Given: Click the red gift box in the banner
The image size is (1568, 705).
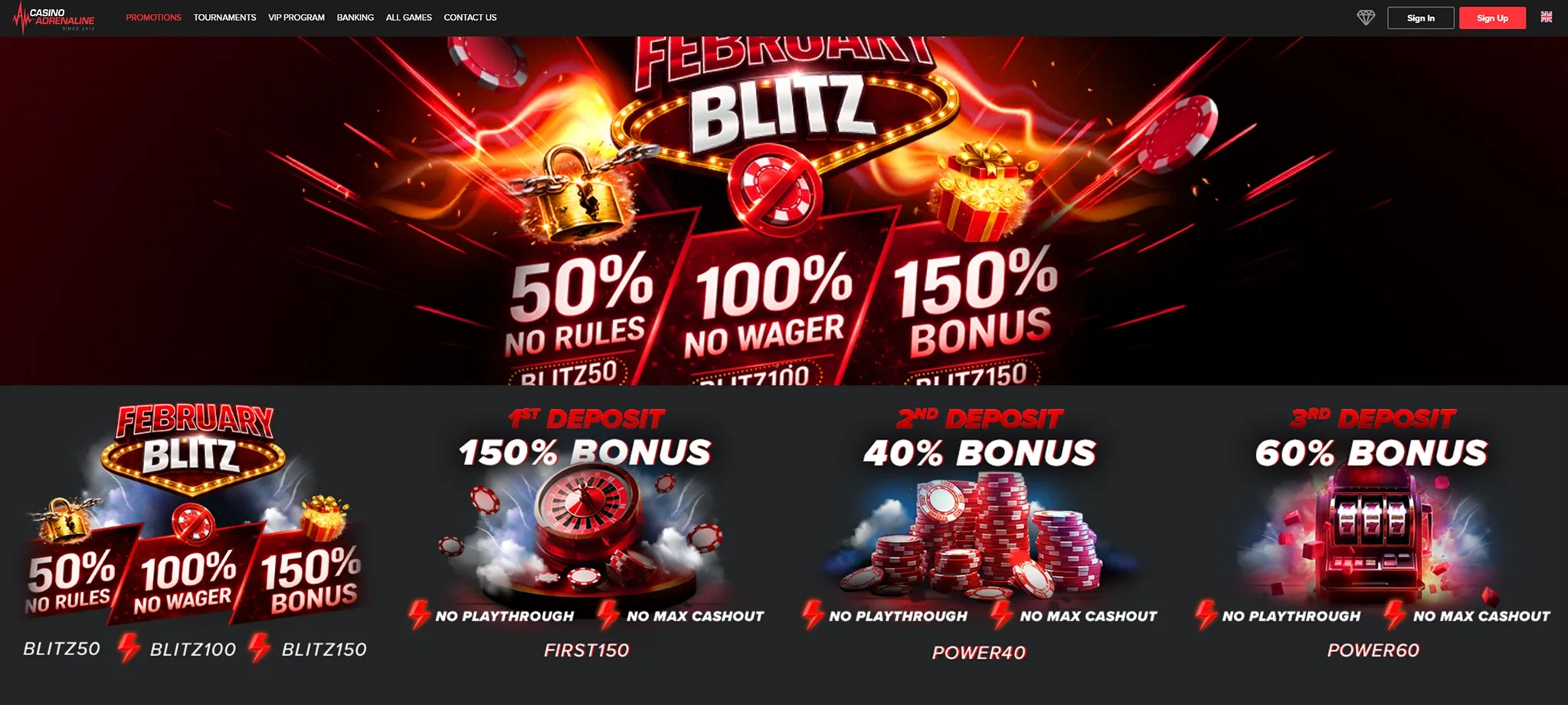Looking at the screenshot, I should 980,192.
